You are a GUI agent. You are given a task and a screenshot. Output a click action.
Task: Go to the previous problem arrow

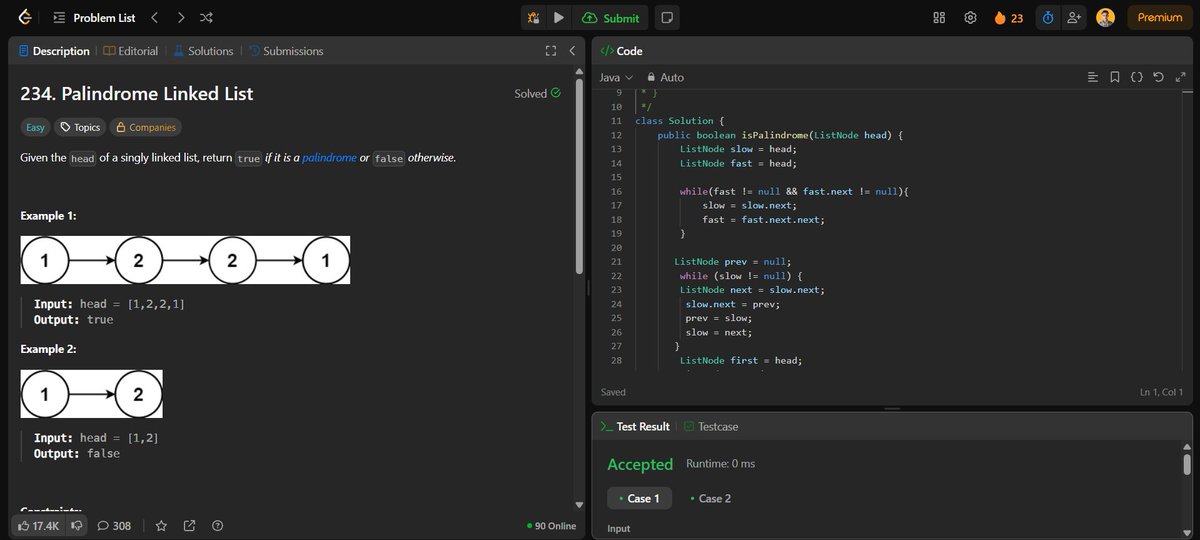pos(154,17)
